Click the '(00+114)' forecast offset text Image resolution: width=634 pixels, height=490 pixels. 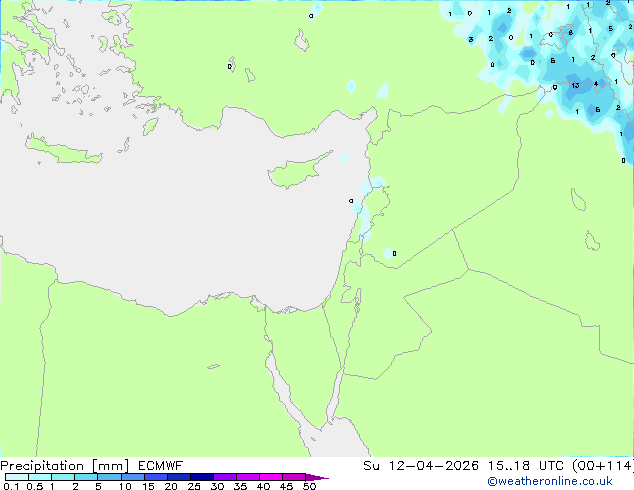[x=602, y=466]
